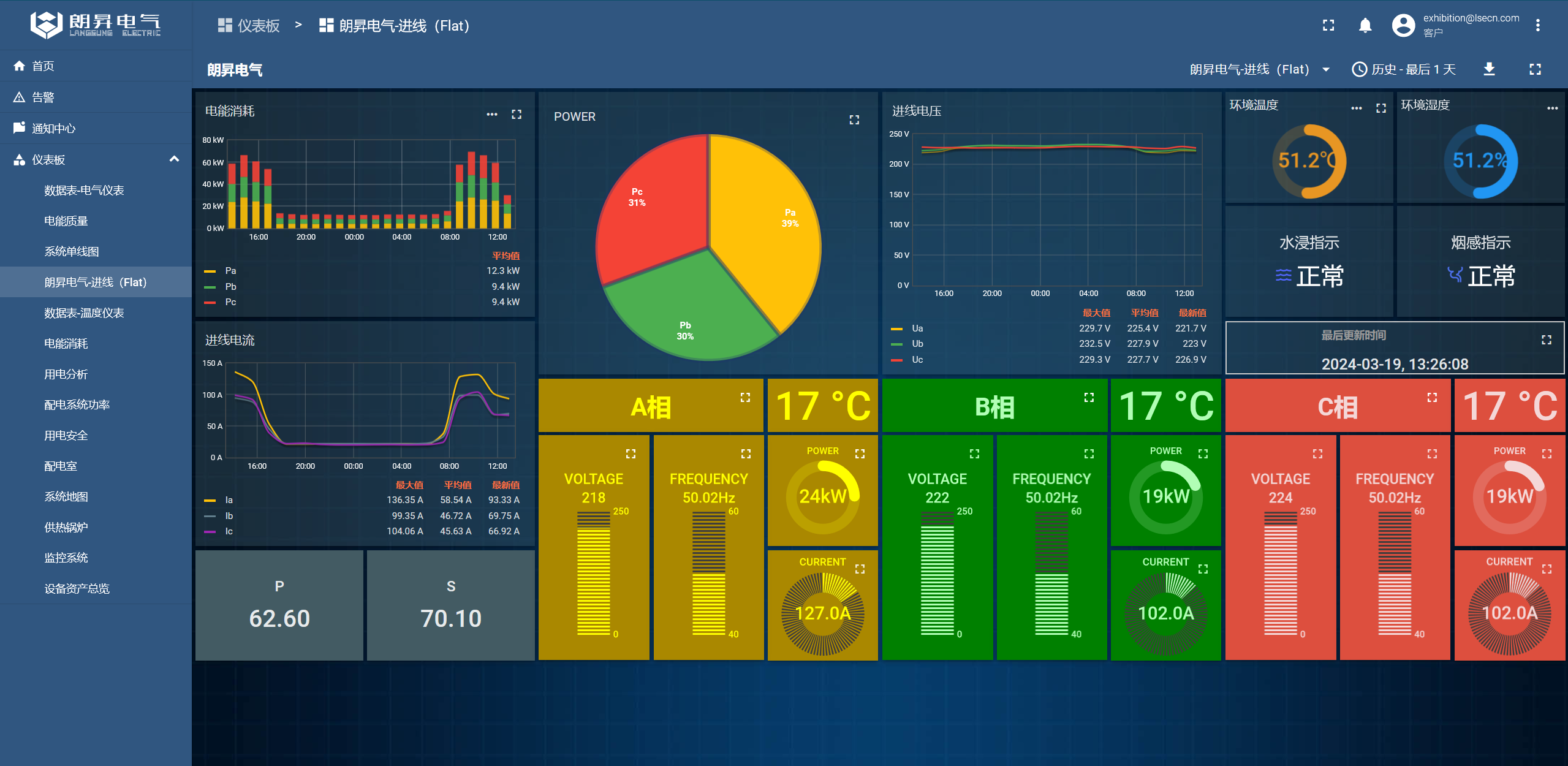Open the 电能消耗 widget options (three dots)
Viewport: 1568px width, 766px height.
point(491,115)
